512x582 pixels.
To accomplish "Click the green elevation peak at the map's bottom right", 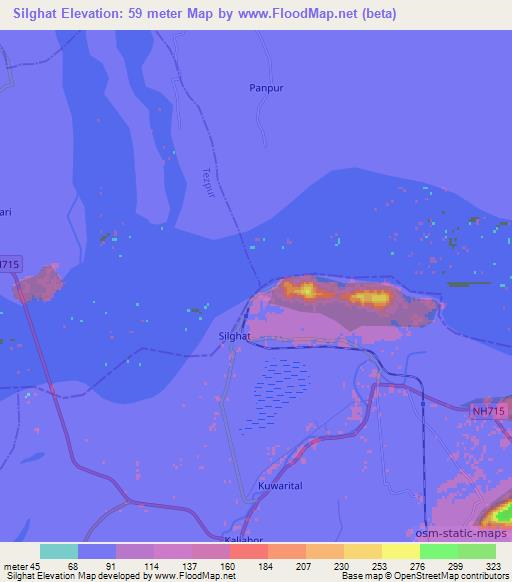I will [505, 516].
